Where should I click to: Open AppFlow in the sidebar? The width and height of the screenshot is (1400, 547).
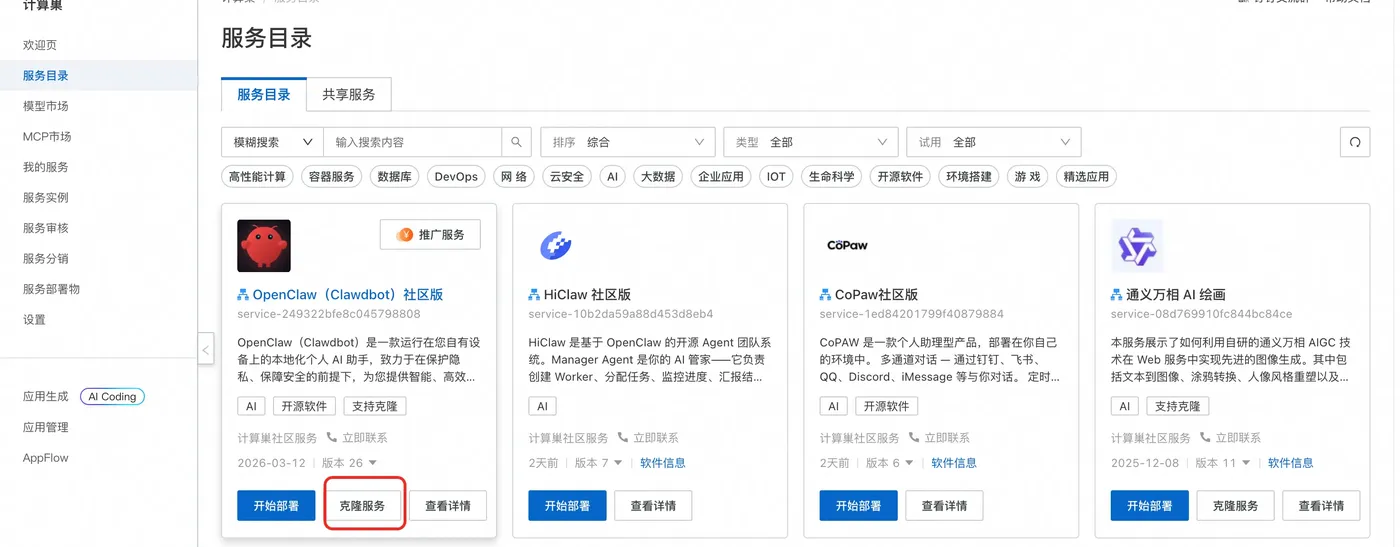(x=46, y=458)
